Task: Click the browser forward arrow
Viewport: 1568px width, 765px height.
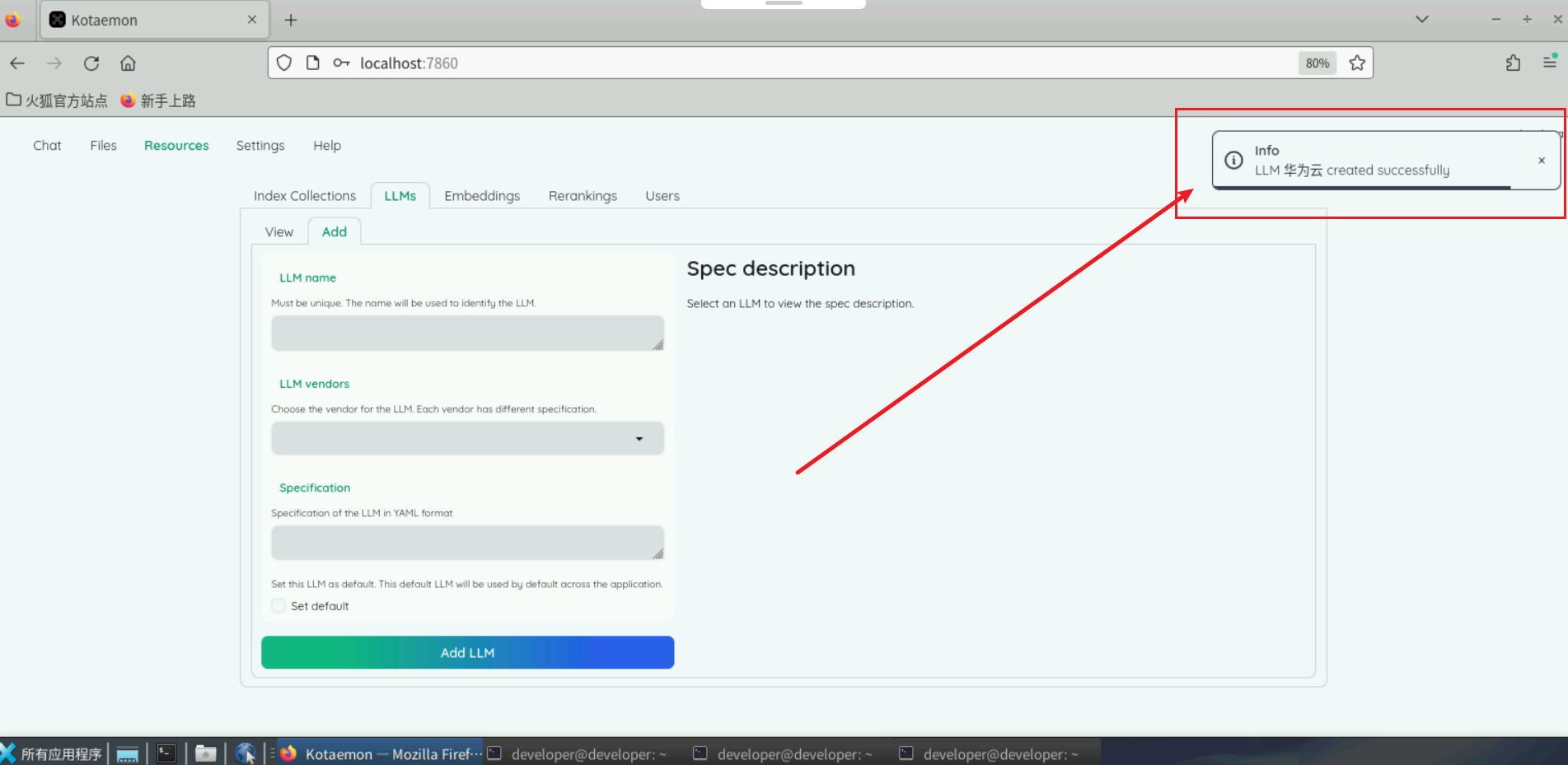Action: pyautogui.click(x=54, y=63)
